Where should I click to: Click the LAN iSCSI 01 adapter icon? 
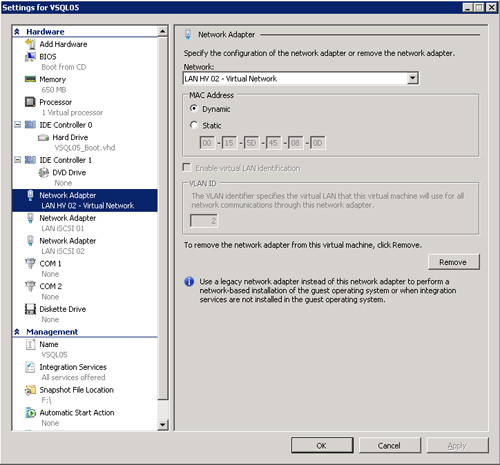pyautogui.click(x=30, y=218)
